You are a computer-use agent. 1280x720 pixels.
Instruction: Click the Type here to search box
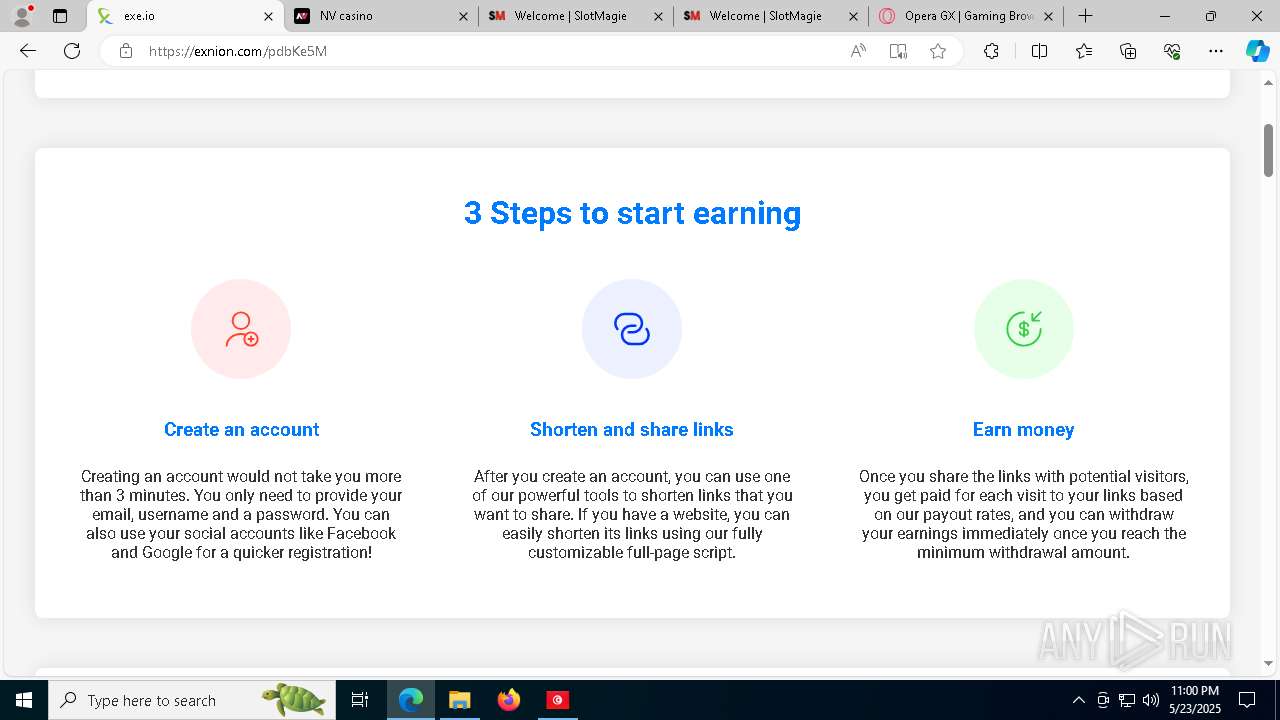click(190, 700)
